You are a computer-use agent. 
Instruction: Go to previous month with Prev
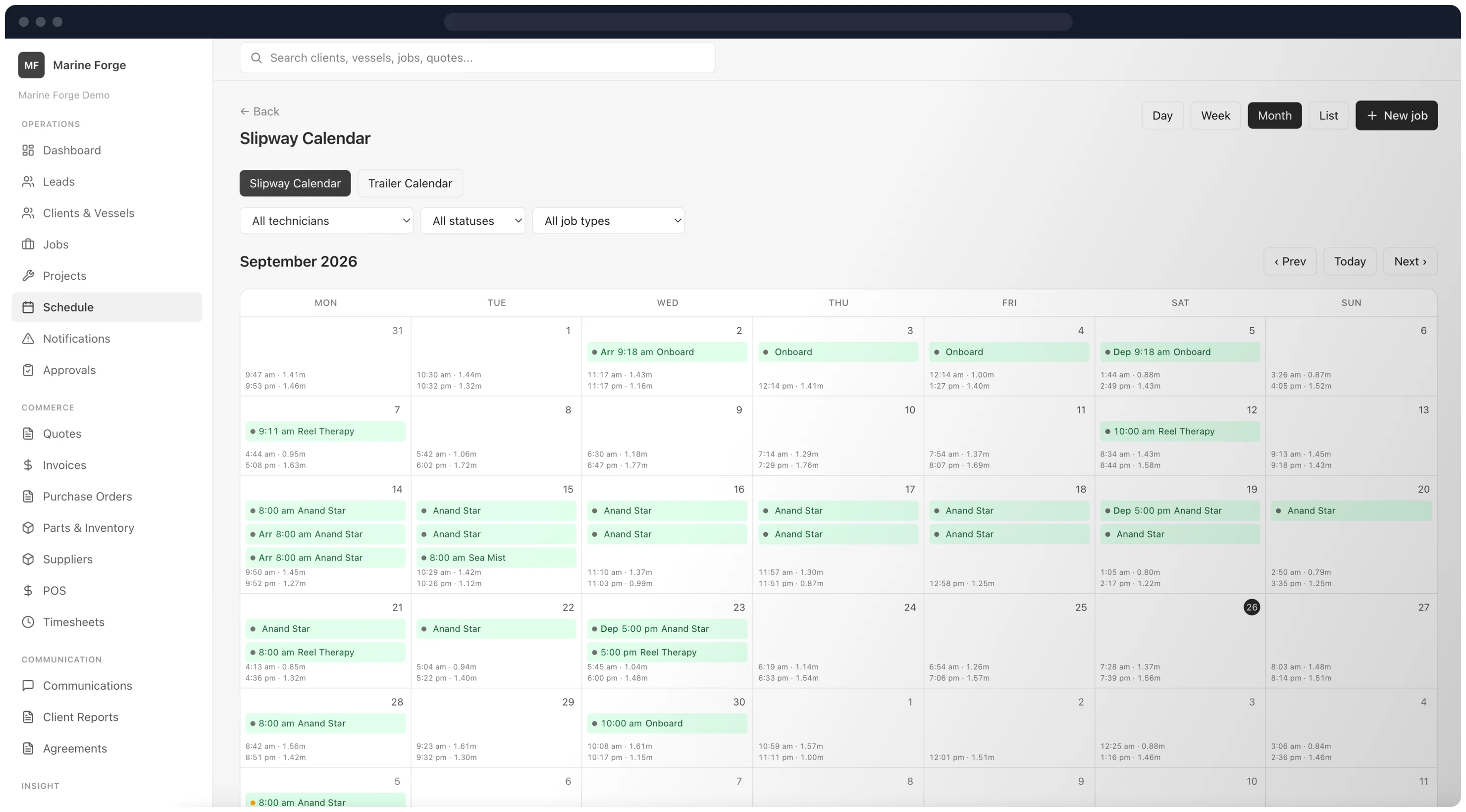coord(1290,262)
